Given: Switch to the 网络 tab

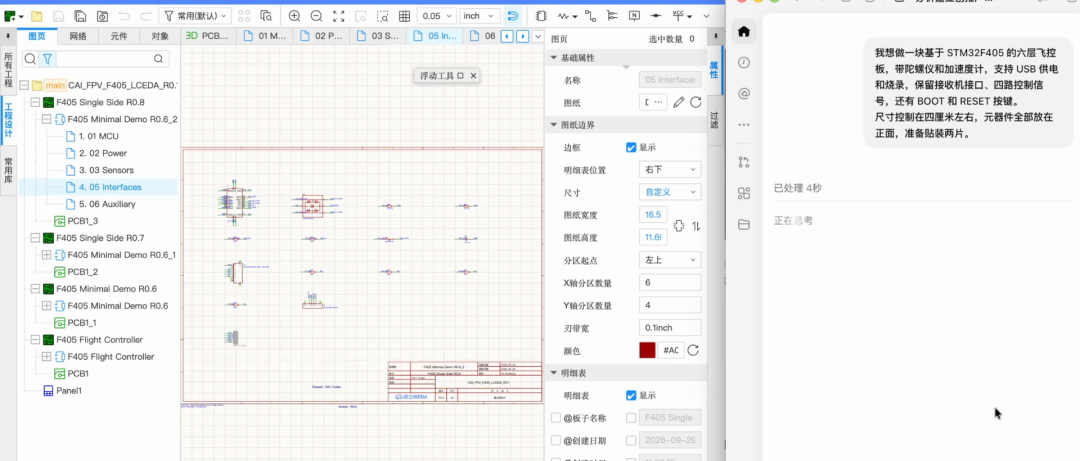Looking at the screenshot, I should pyautogui.click(x=78, y=37).
